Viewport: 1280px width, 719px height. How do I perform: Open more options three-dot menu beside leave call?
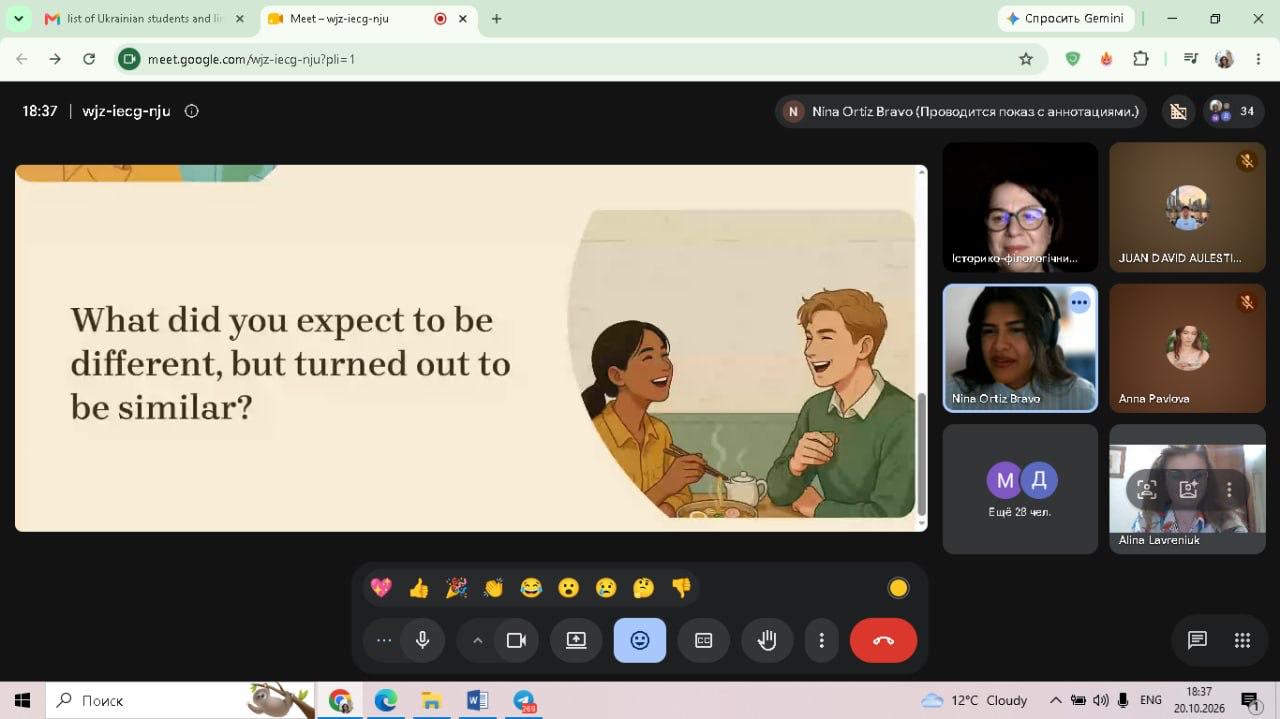point(822,641)
